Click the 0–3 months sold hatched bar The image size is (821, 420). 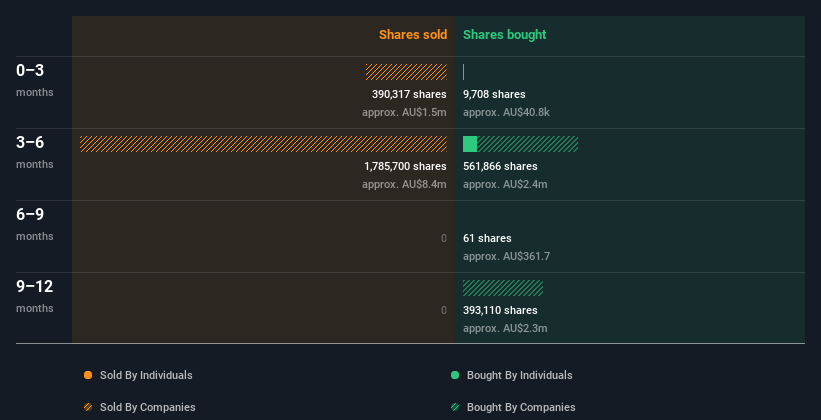tap(406, 72)
